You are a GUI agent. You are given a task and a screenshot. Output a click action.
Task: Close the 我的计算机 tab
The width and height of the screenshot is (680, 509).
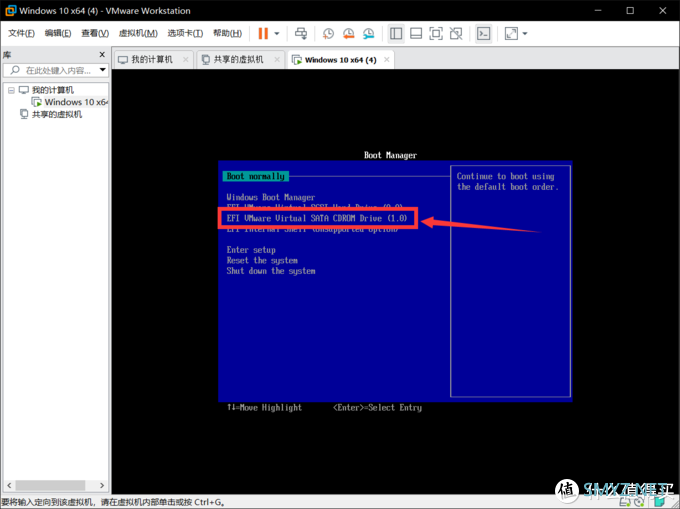pyautogui.click(x=186, y=59)
